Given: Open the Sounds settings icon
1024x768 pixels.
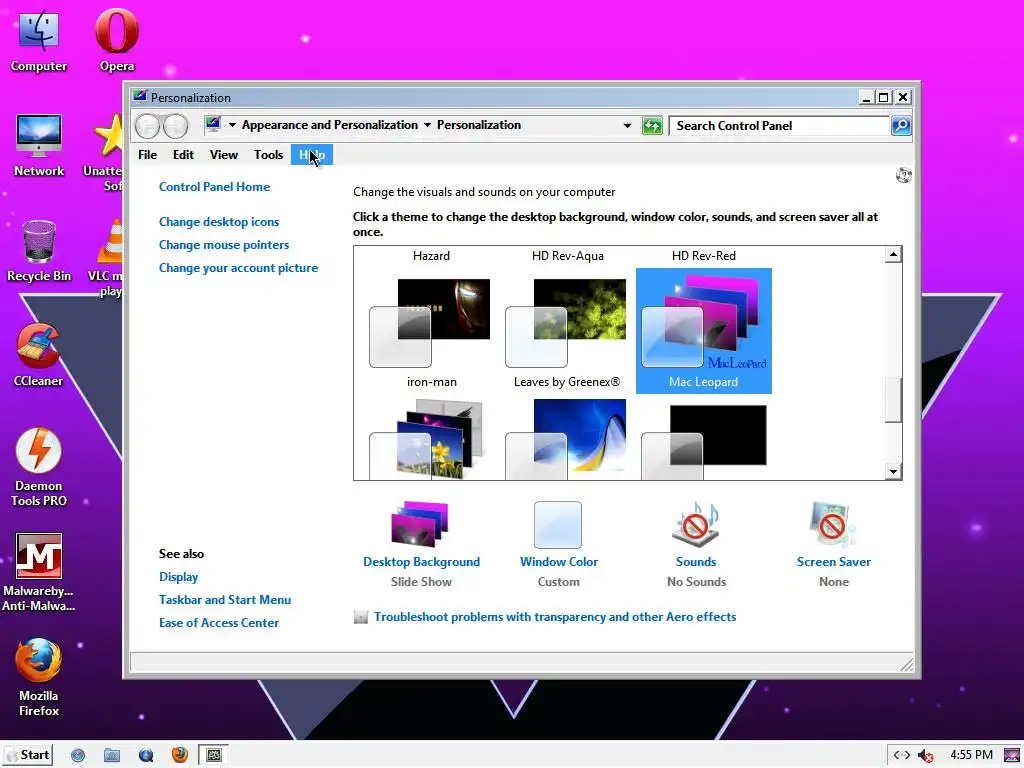Looking at the screenshot, I should pos(696,524).
